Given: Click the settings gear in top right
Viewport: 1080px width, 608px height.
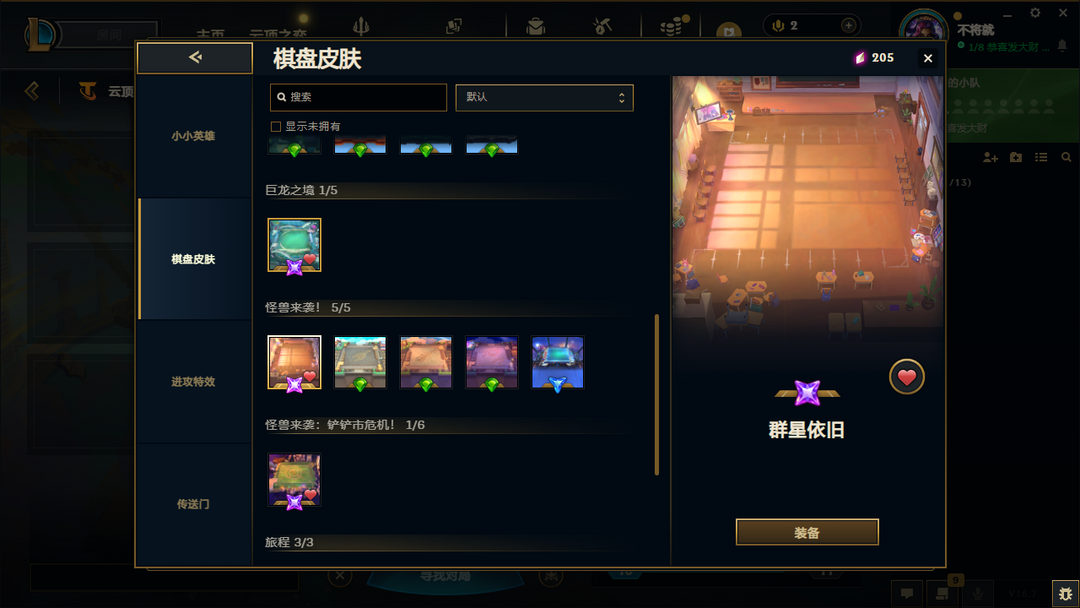Looking at the screenshot, I should [1035, 12].
